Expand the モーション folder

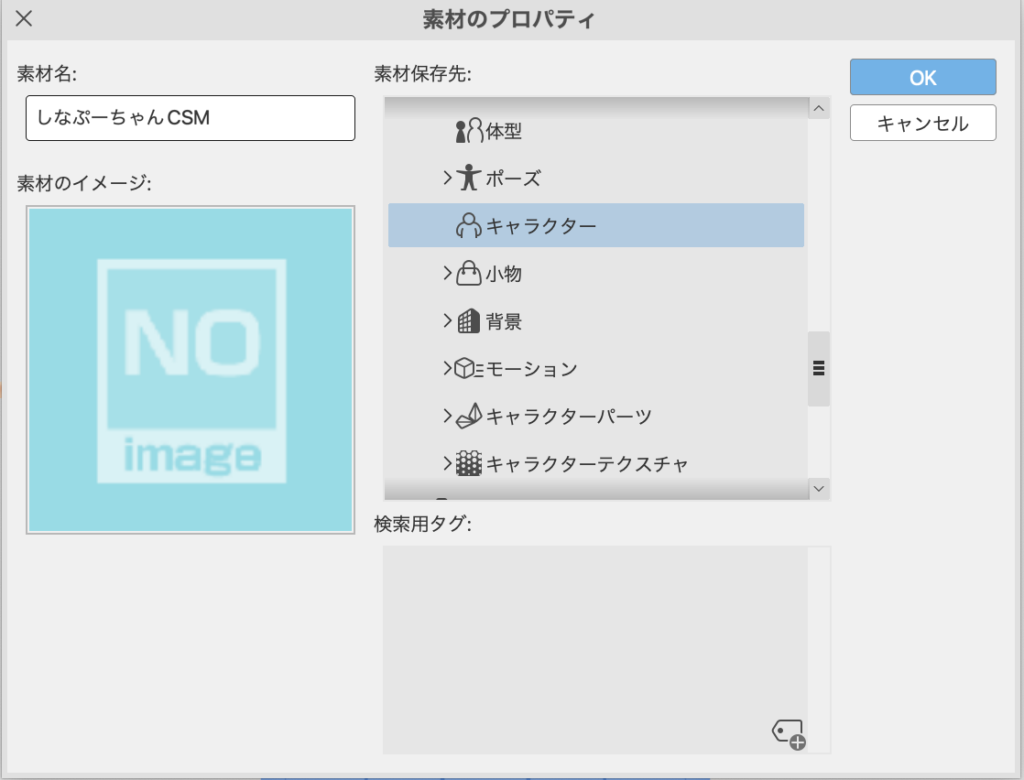[447, 368]
